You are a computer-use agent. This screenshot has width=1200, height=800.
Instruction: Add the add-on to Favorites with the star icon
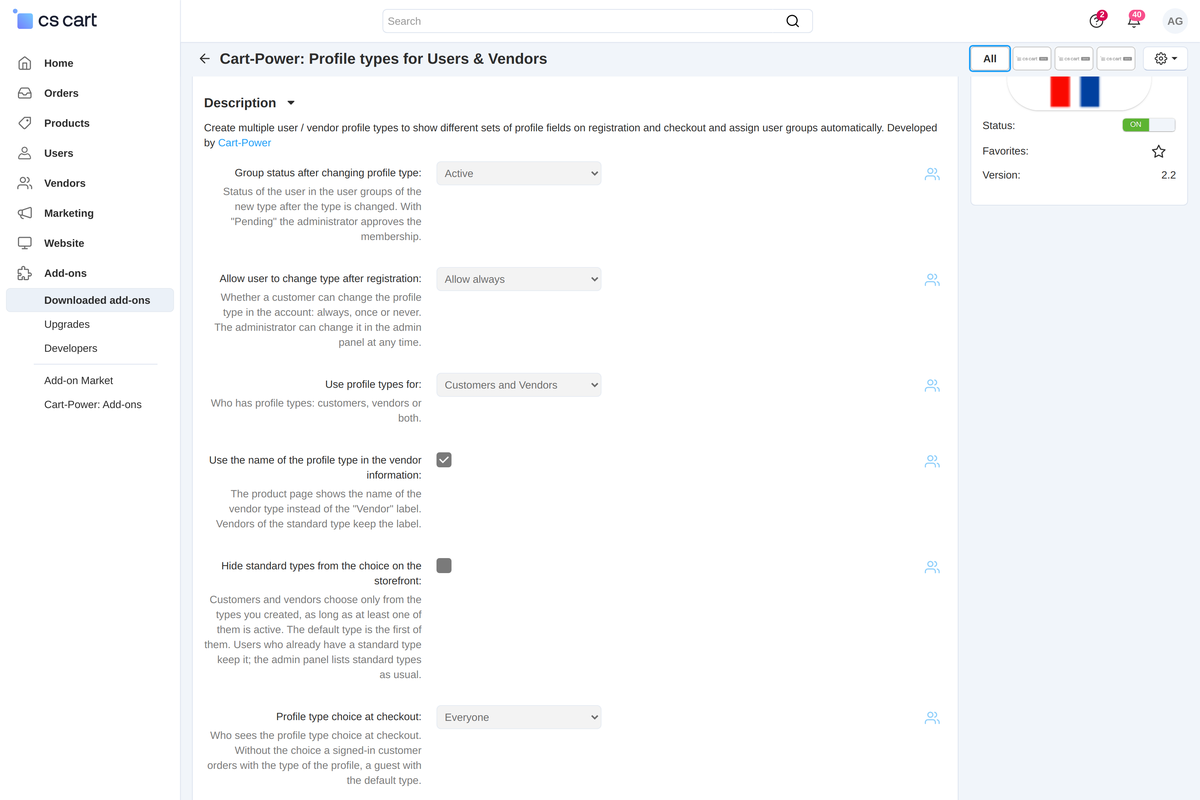[x=1159, y=152]
